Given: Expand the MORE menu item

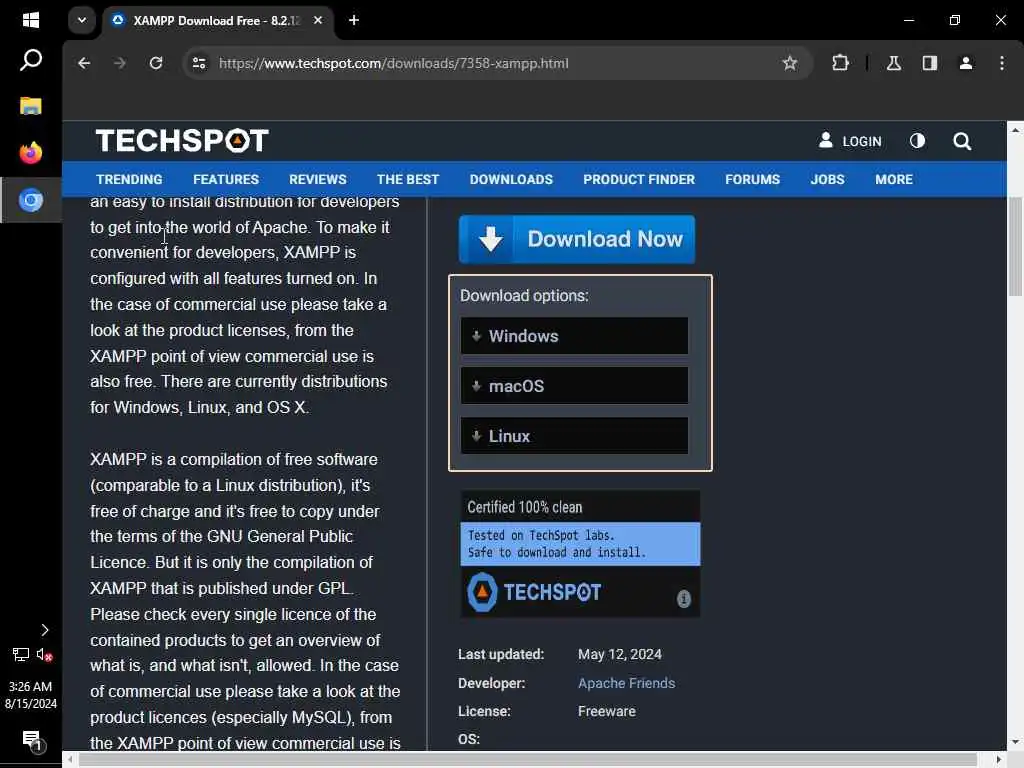Looking at the screenshot, I should [x=893, y=180].
